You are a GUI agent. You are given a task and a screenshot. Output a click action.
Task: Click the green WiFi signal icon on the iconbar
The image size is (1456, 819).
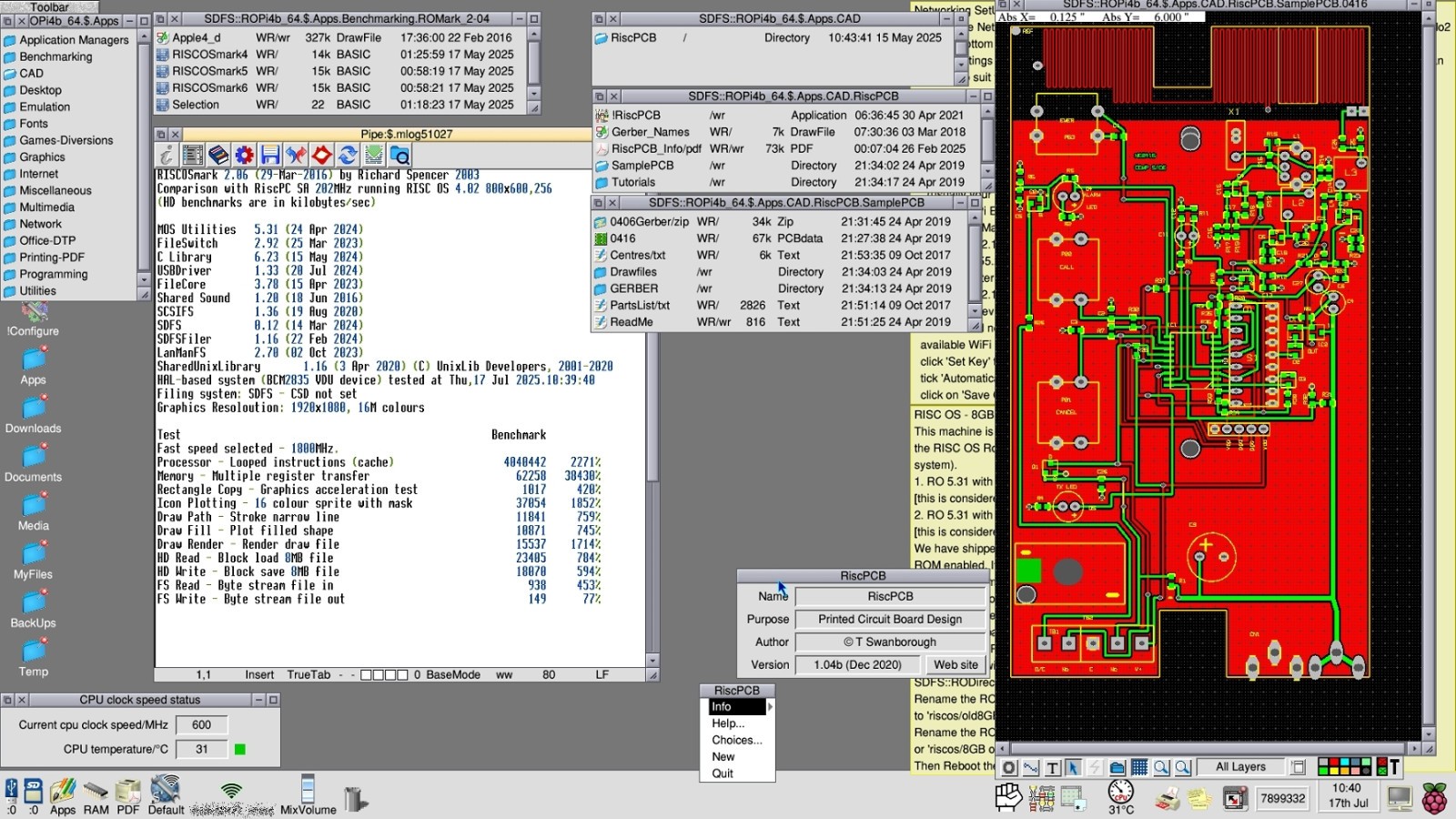coord(232,790)
